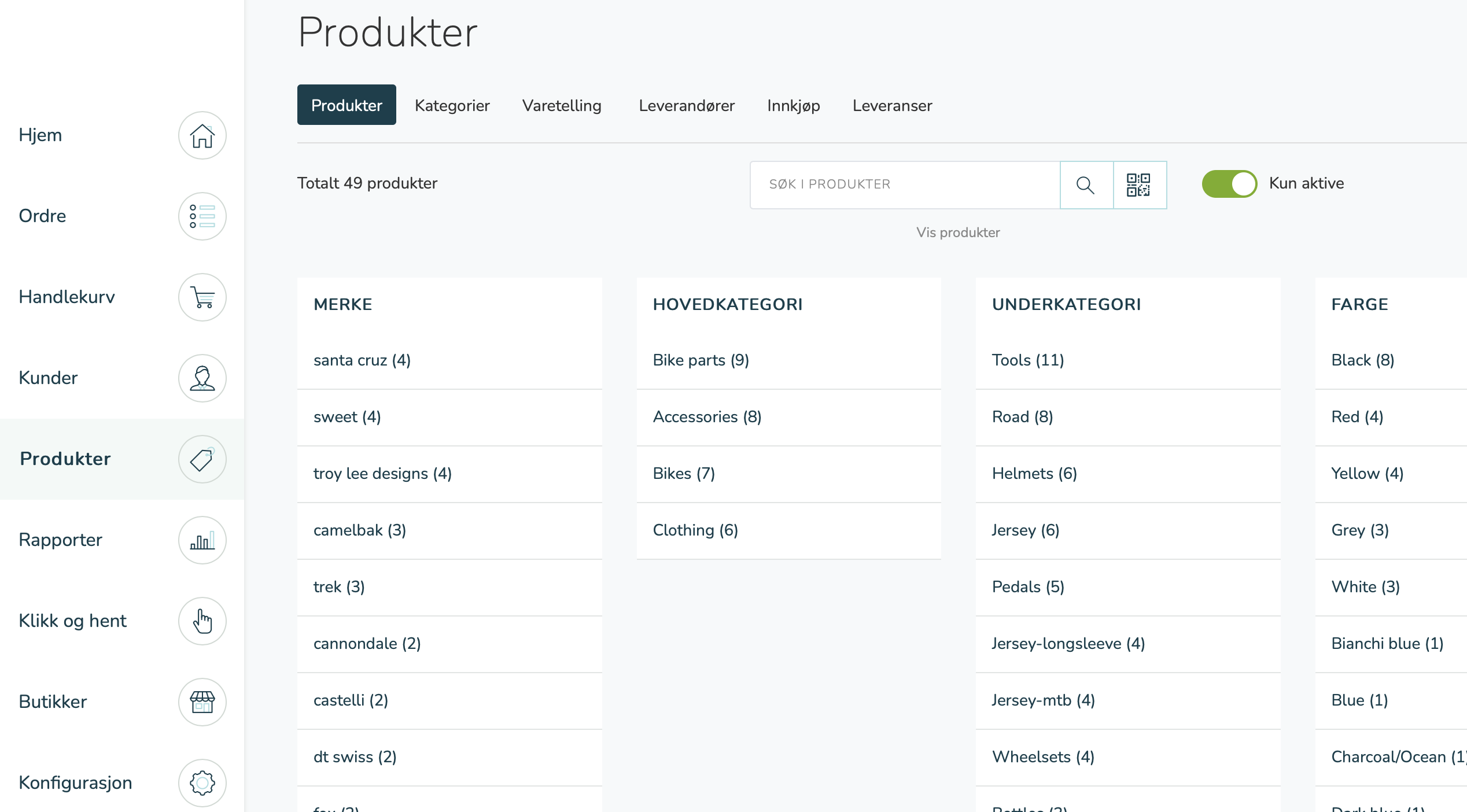Screen dimensions: 1467x812
Task: Switch to the Kategorier tab
Action: (452, 105)
